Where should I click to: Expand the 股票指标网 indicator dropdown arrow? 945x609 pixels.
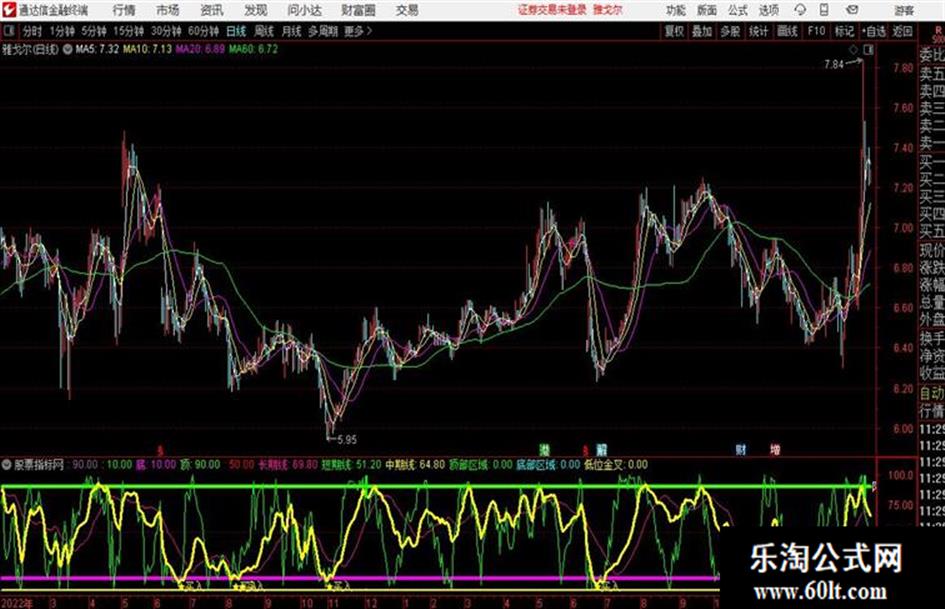coord(7,465)
